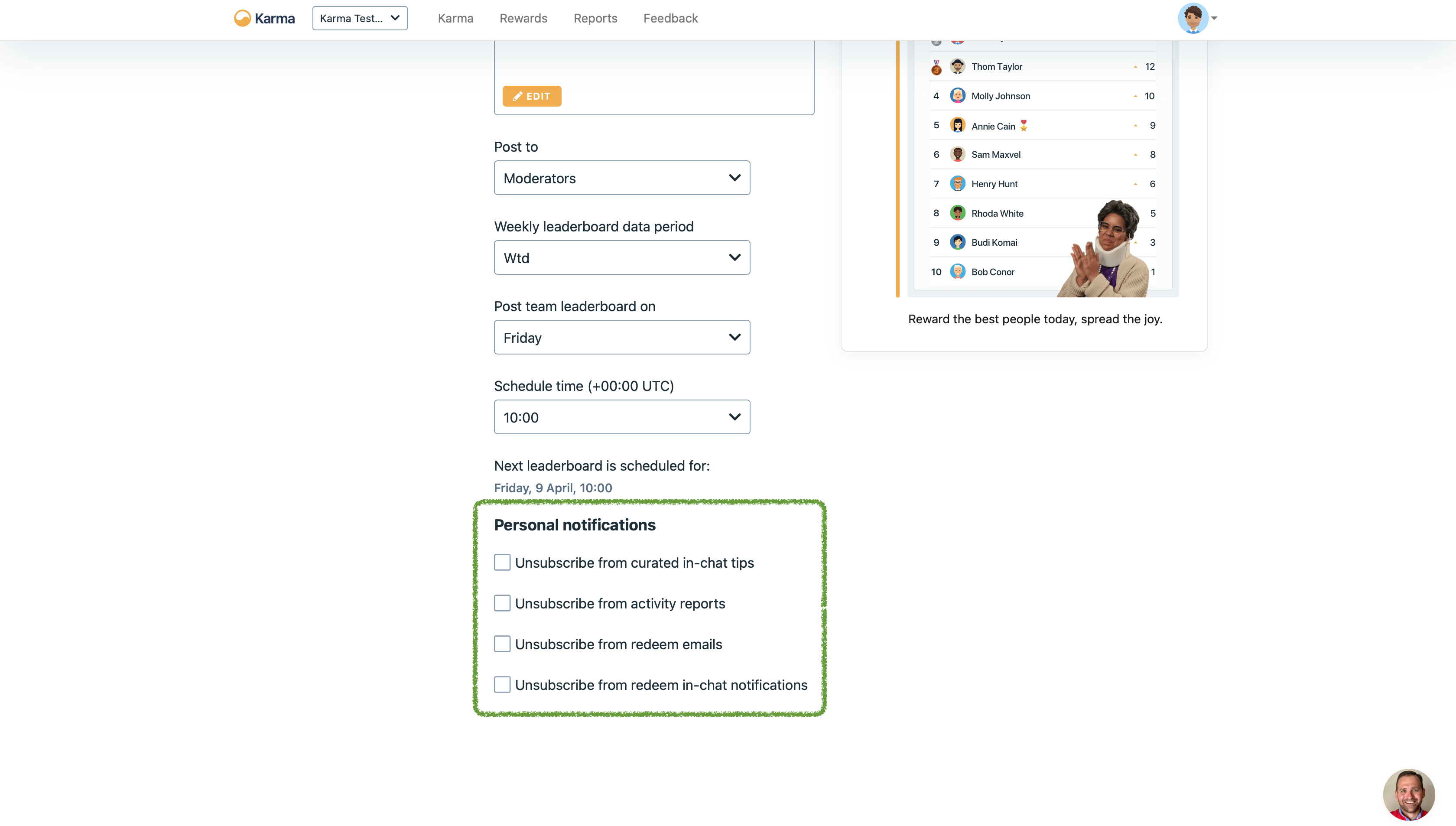Go to the Rewards menu item

pos(523,18)
